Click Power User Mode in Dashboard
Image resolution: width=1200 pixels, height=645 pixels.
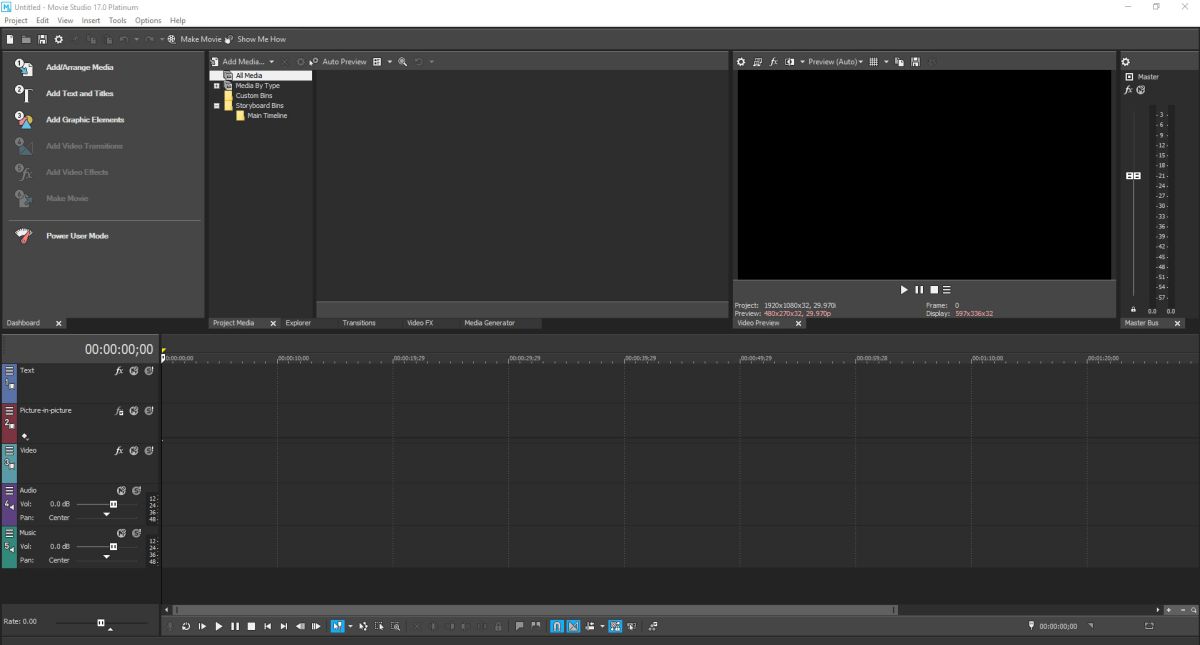(x=77, y=236)
